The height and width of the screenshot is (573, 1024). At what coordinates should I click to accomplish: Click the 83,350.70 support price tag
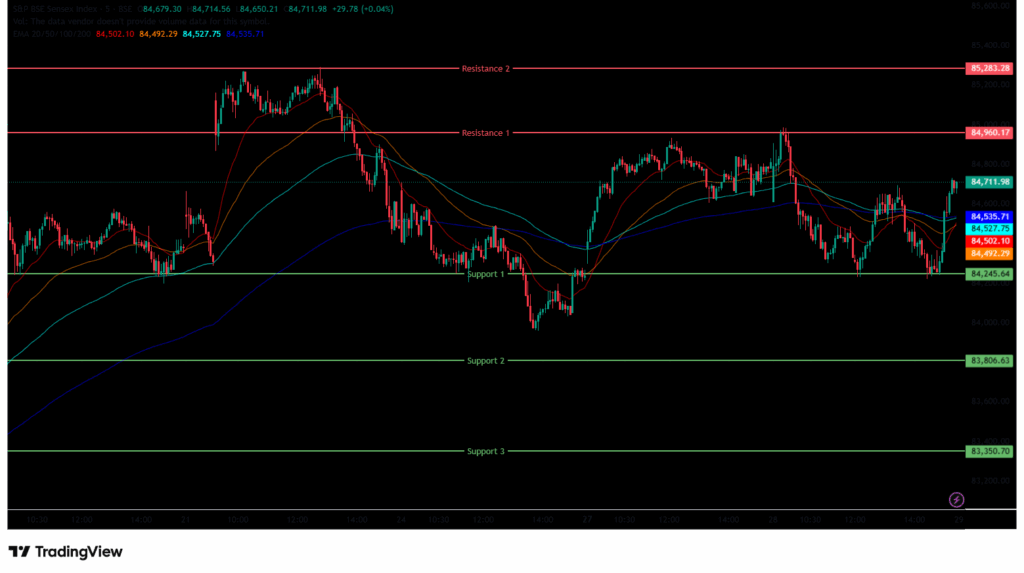coord(990,452)
